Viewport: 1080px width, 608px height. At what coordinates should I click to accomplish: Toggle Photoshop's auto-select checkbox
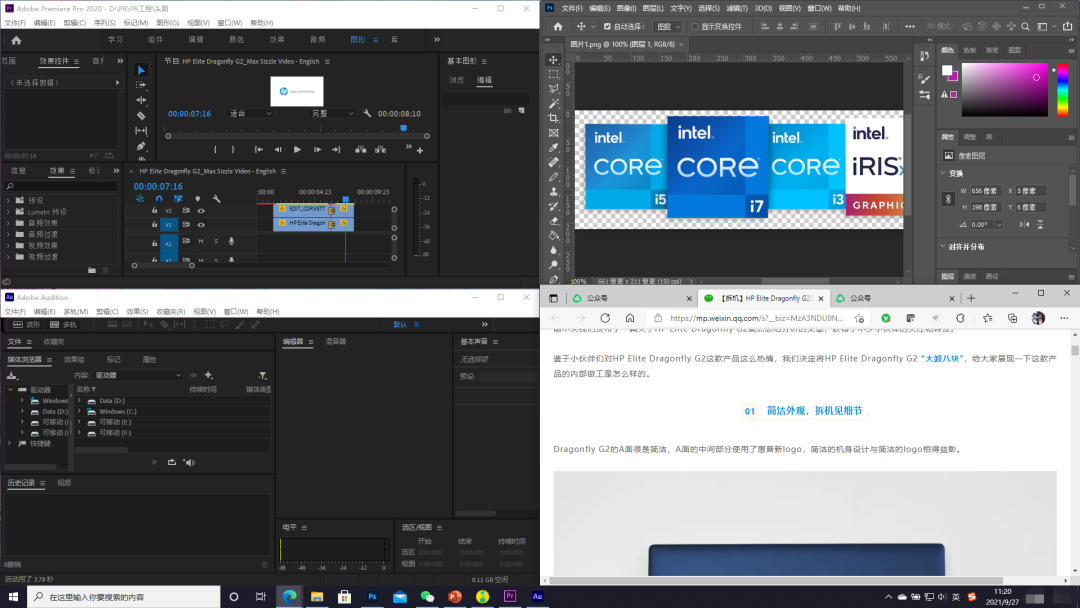click(607, 27)
